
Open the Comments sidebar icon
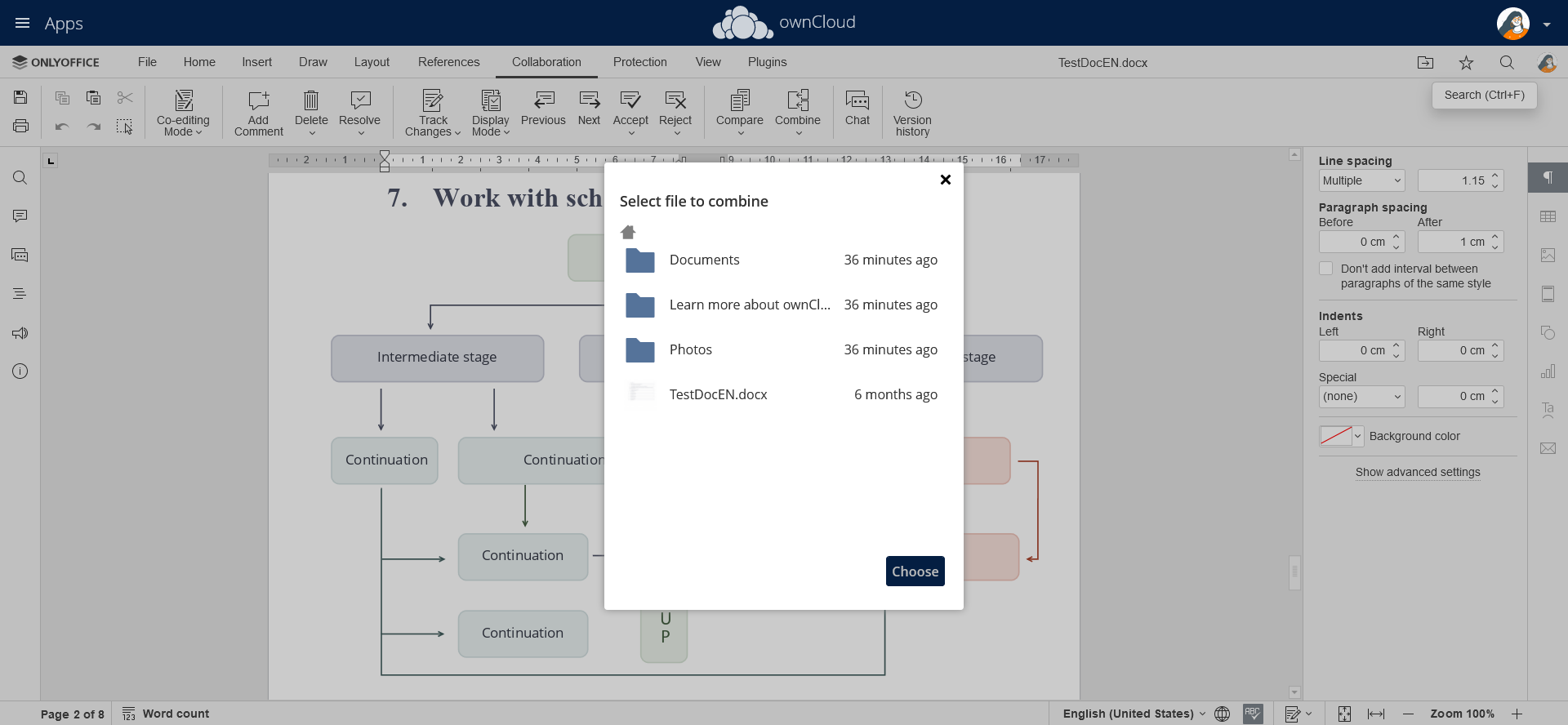click(20, 216)
